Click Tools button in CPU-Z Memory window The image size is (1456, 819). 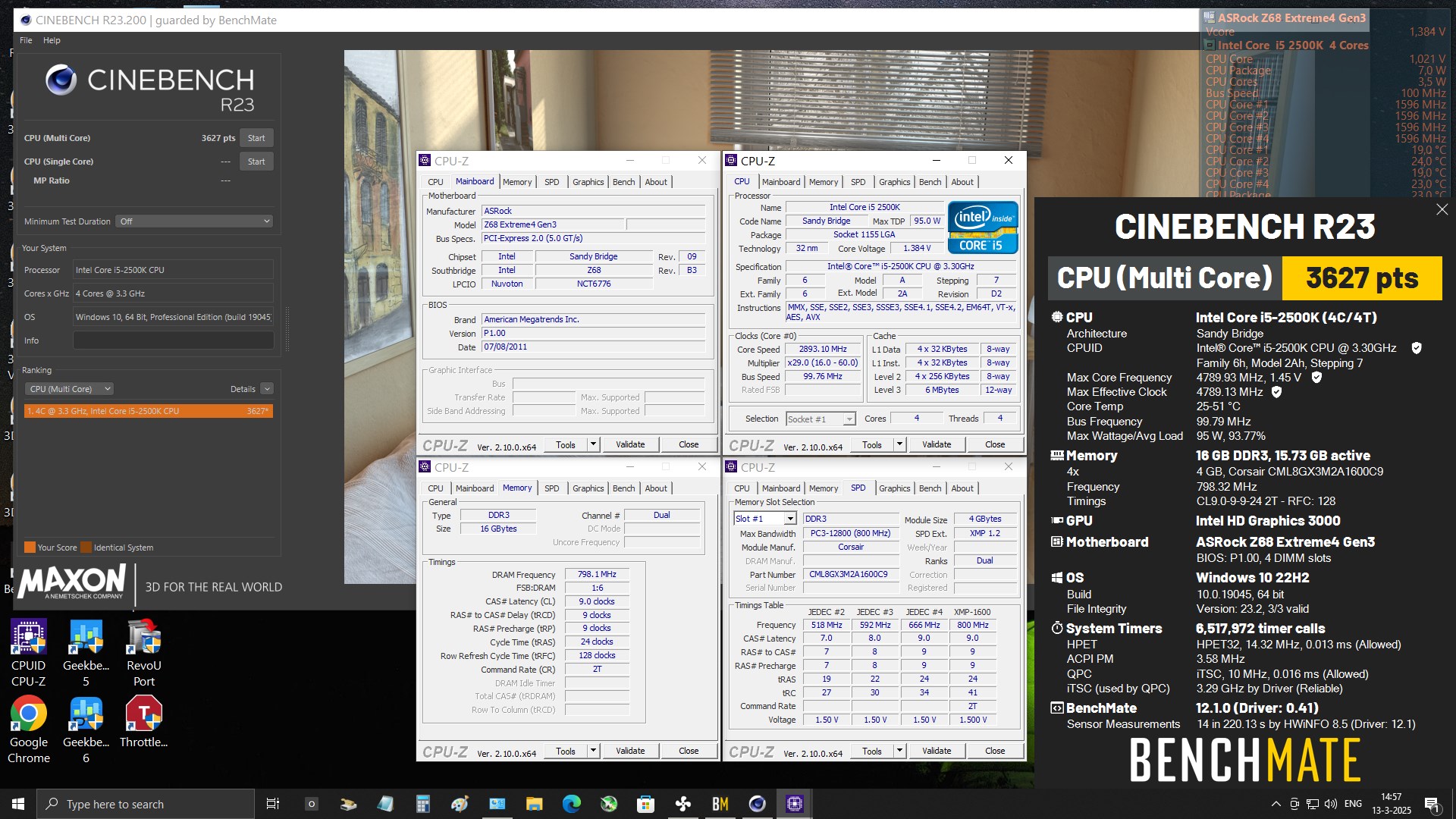566,751
